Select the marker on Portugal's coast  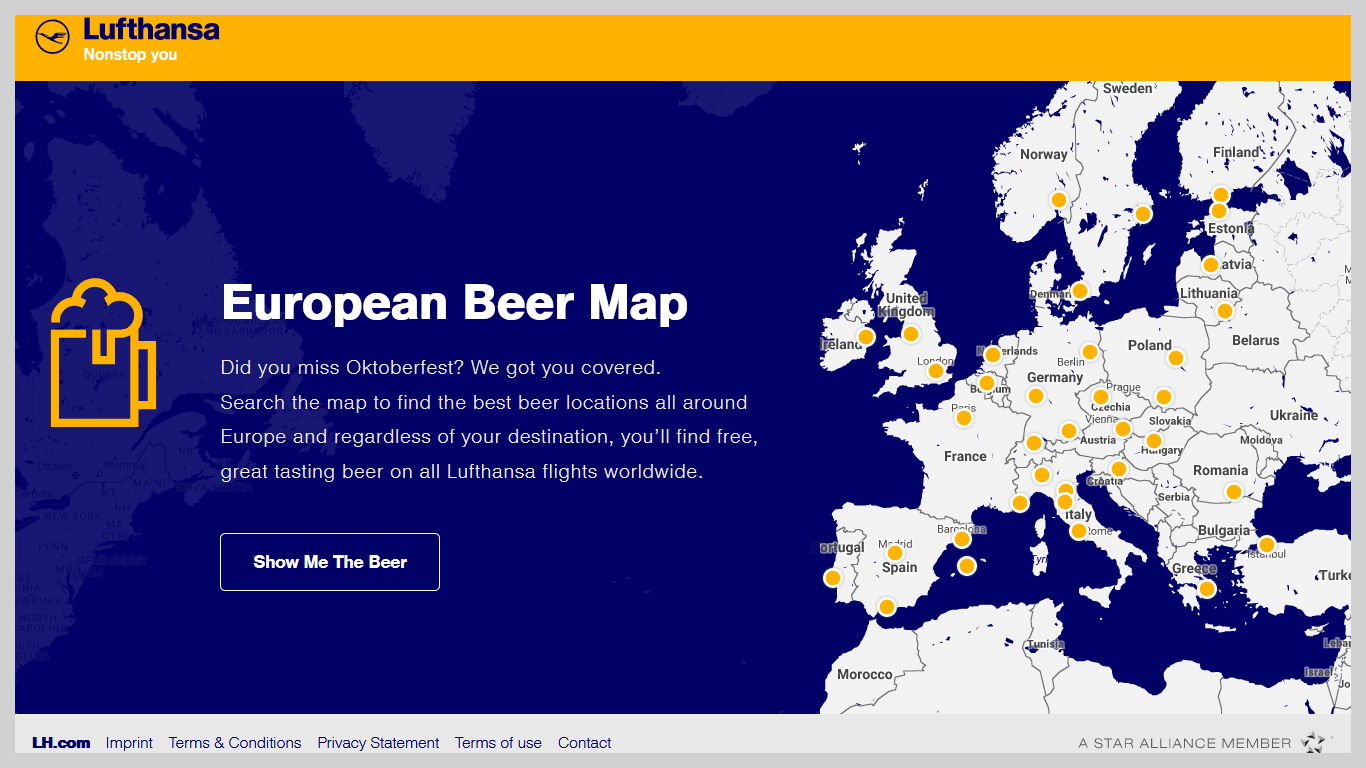pyautogui.click(x=832, y=578)
